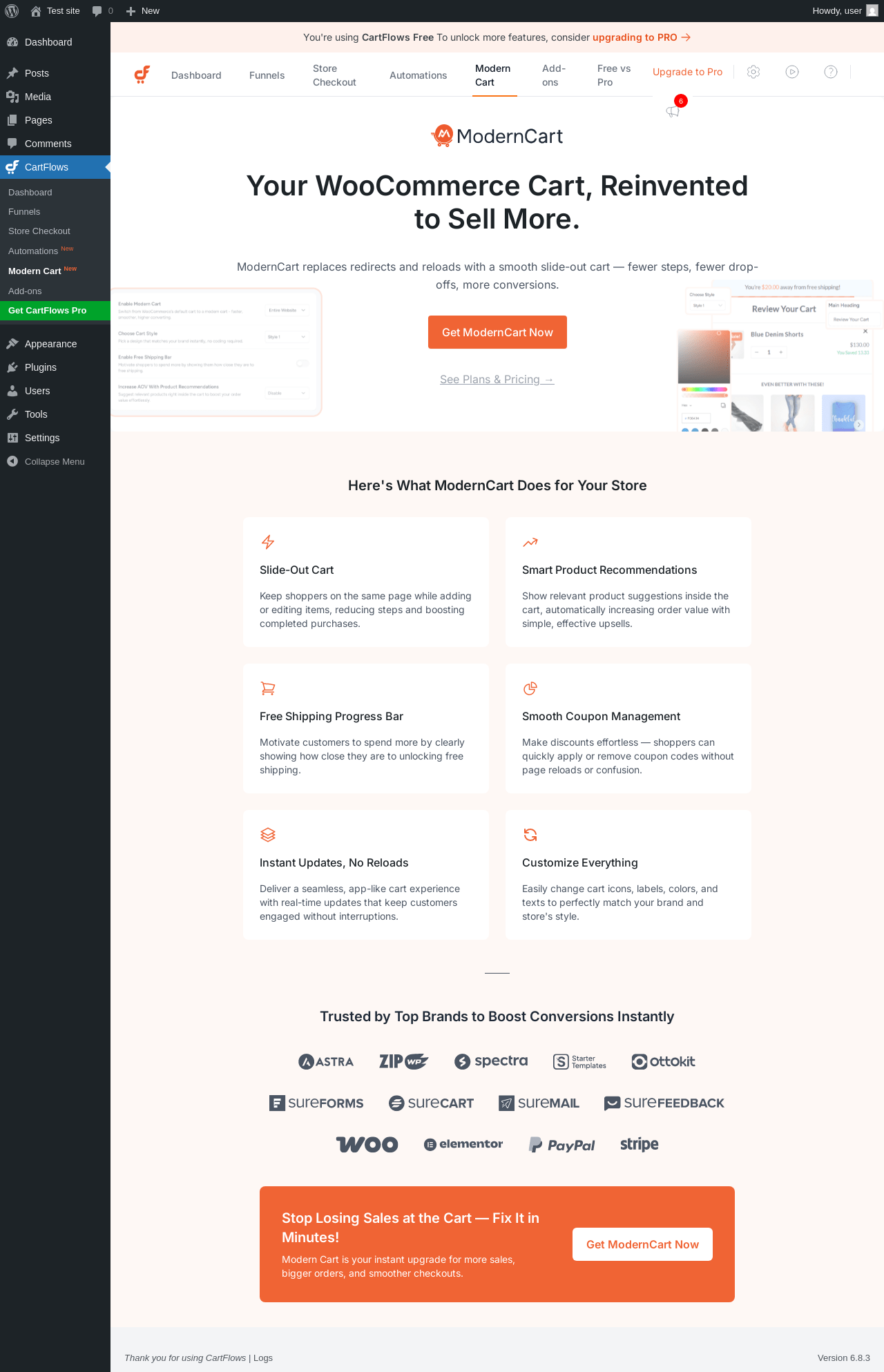This screenshot has width=884, height=1372.
Task: Open the CartFlows submenu Funnels item
Action: pos(55,212)
